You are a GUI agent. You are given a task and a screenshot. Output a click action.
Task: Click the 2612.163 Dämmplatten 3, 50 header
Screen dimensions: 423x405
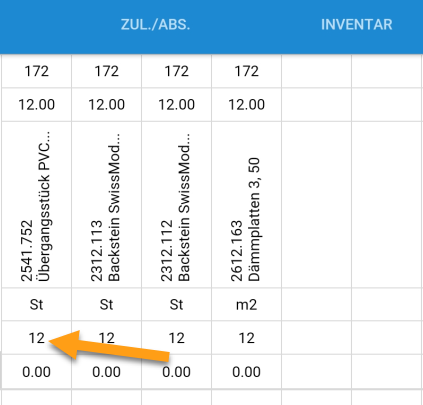[246, 205]
